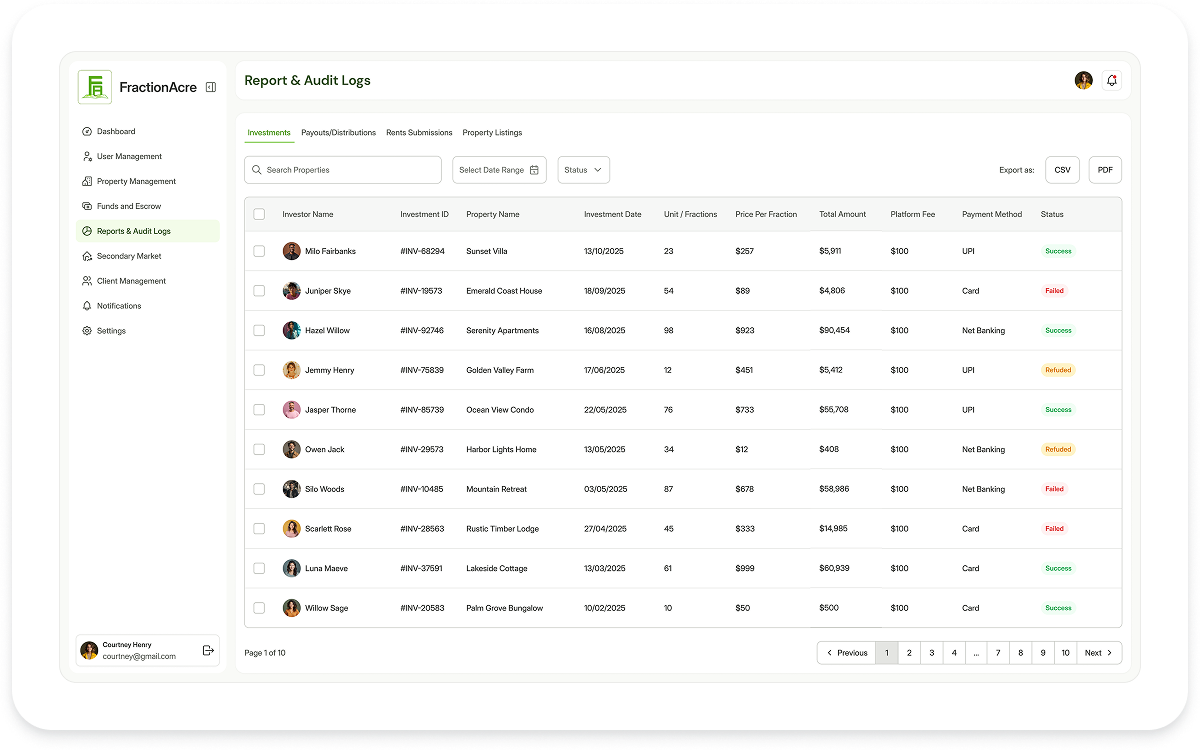Open the Status filter dropdown
The image size is (1200, 750).
[583, 170]
